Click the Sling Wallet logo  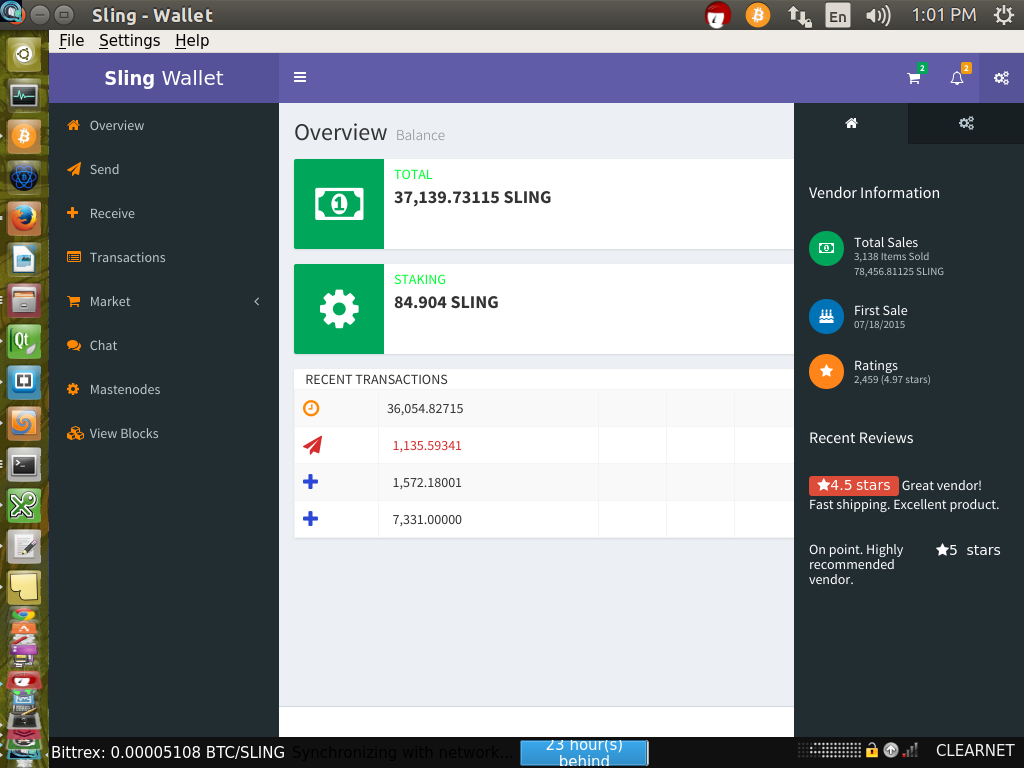(164, 78)
